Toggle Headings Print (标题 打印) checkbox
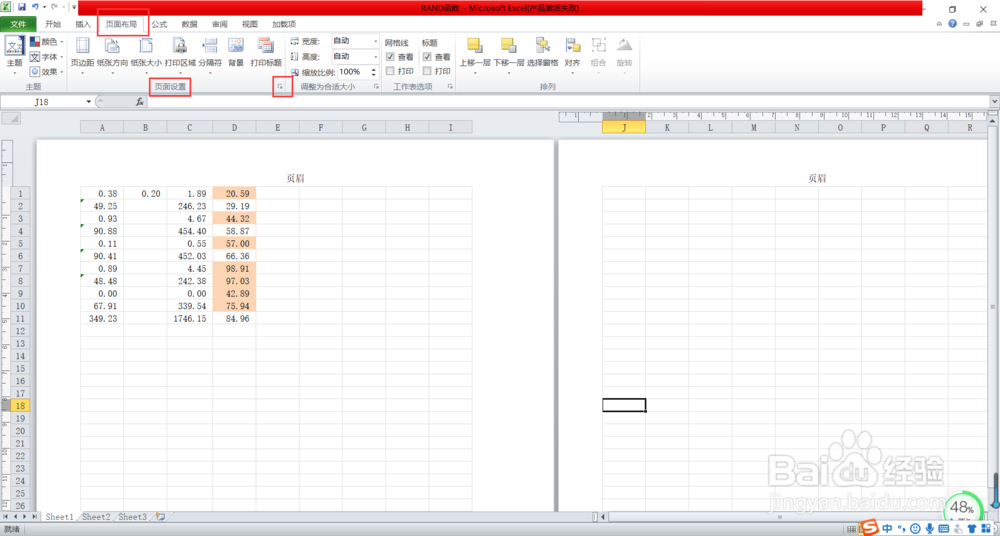This screenshot has height=536, width=1000. [427, 71]
